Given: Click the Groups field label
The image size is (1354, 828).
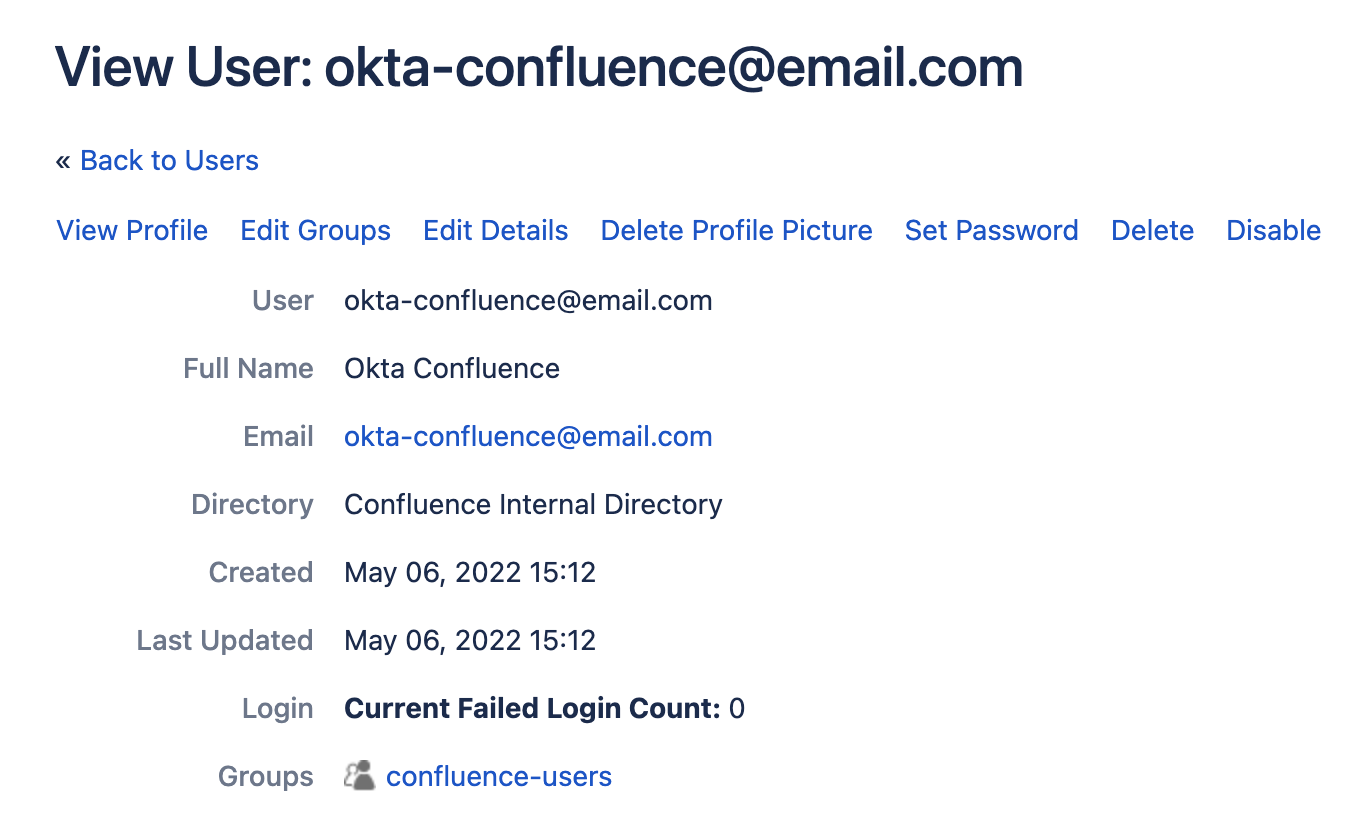Looking at the screenshot, I should (x=265, y=777).
